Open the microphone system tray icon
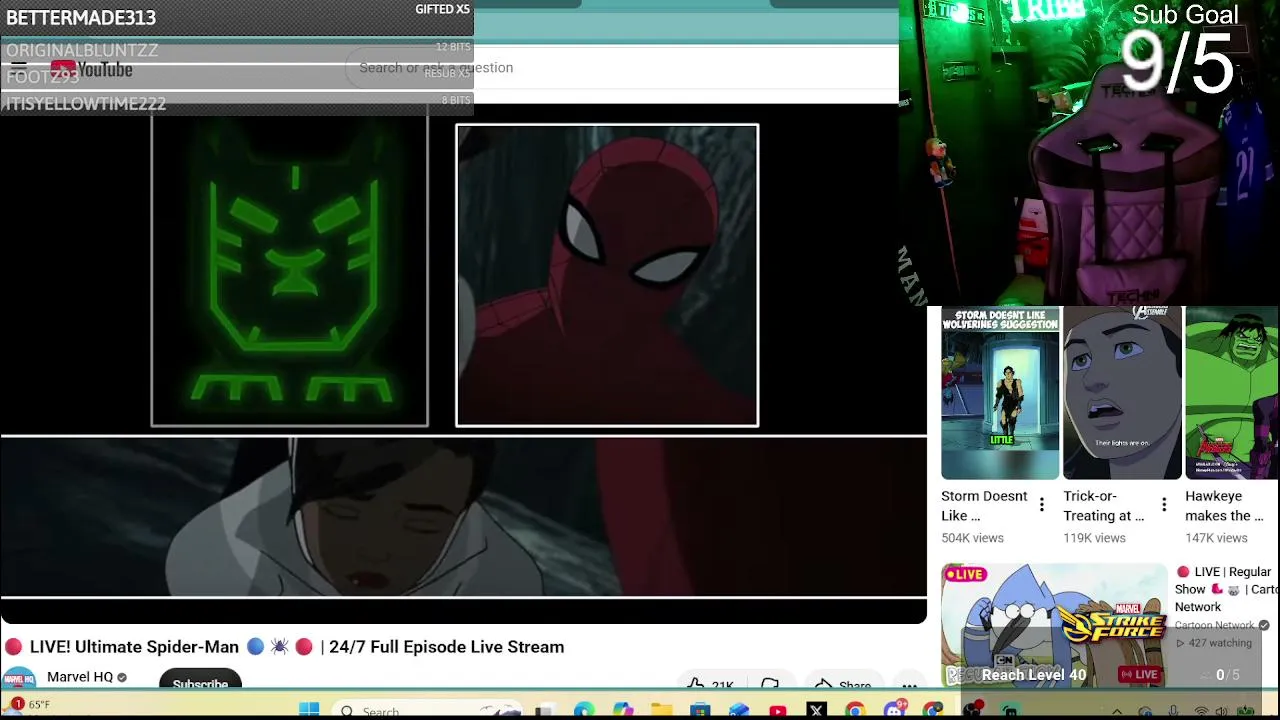The image size is (1280, 720). [x=1173, y=711]
